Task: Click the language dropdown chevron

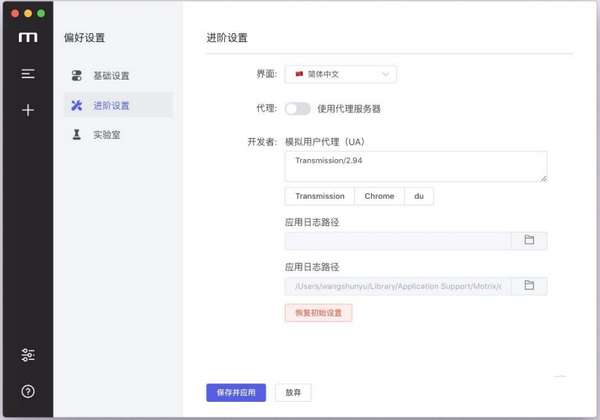Action: tap(386, 74)
